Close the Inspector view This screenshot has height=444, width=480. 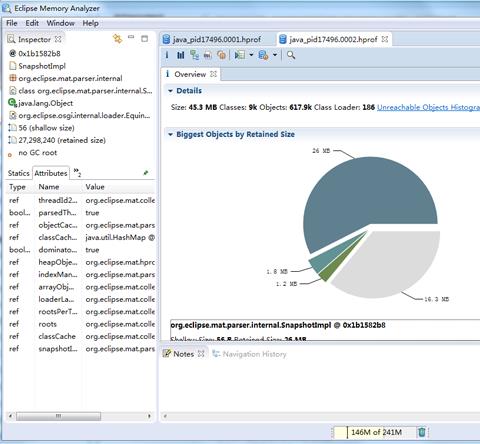pyautogui.click(x=58, y=39)
